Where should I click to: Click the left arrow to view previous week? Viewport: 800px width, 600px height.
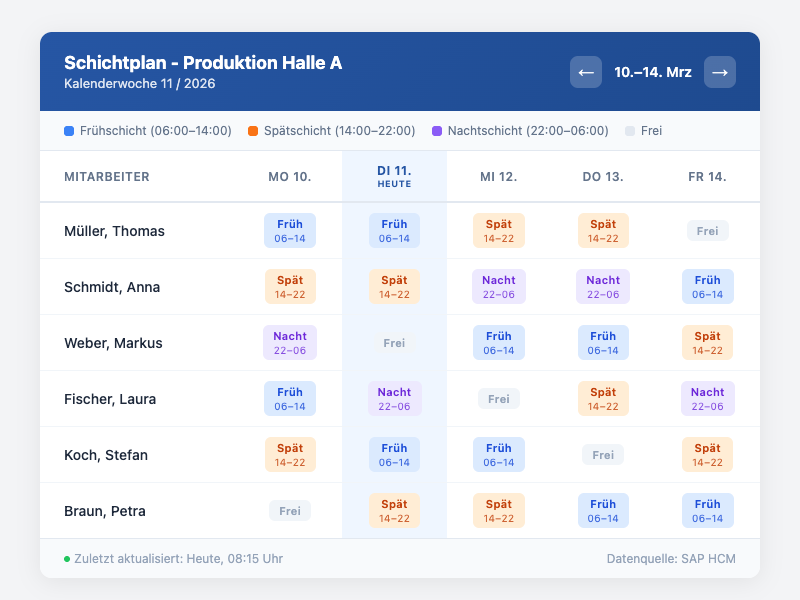(586, 71)
